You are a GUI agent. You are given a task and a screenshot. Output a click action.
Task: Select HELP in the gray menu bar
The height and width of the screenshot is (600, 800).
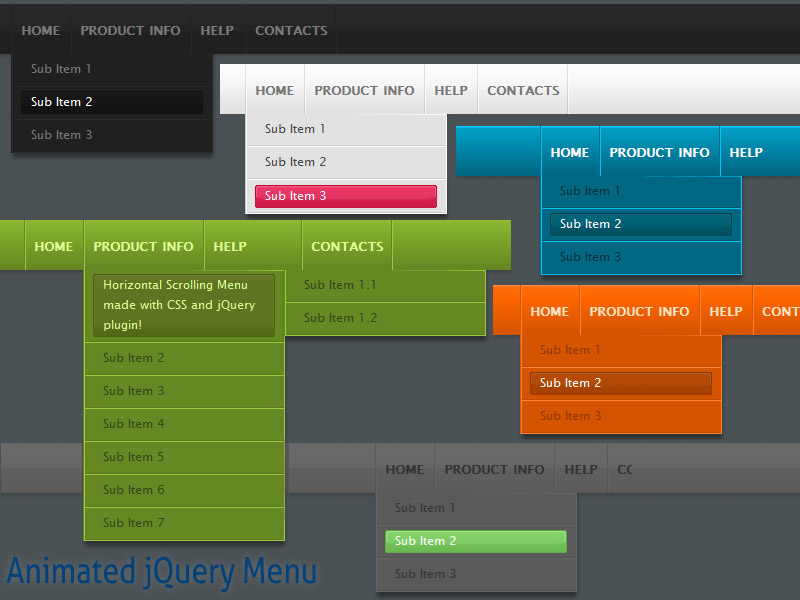581,469
